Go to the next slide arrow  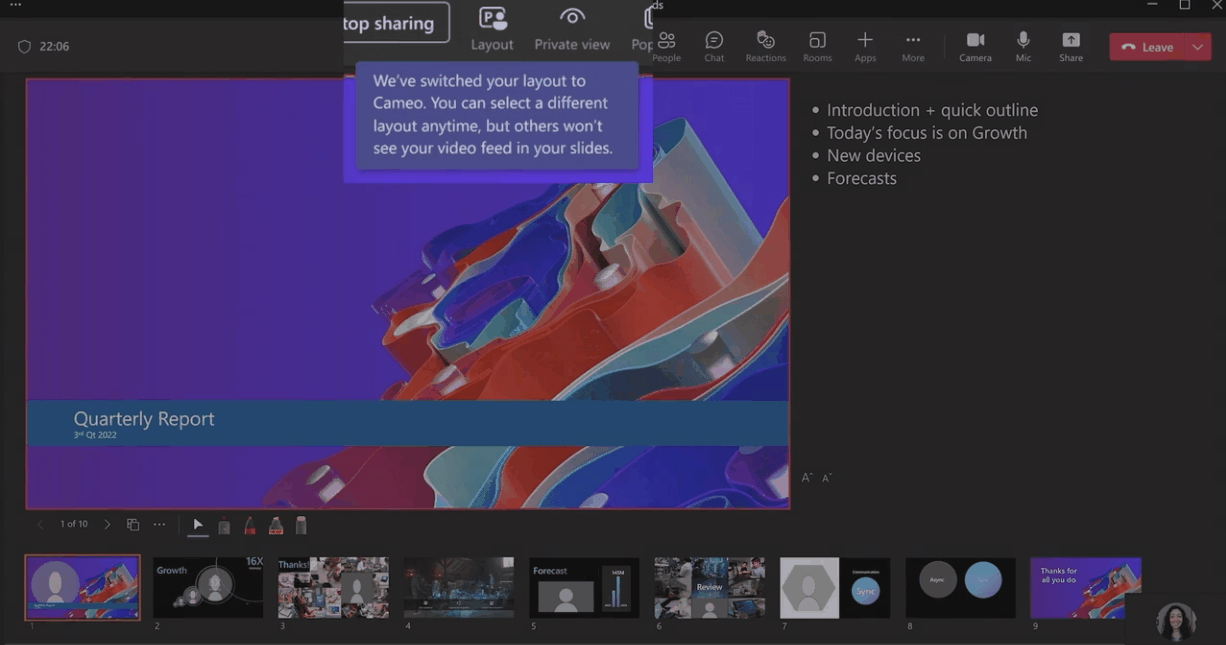click(x=108, y=525)
